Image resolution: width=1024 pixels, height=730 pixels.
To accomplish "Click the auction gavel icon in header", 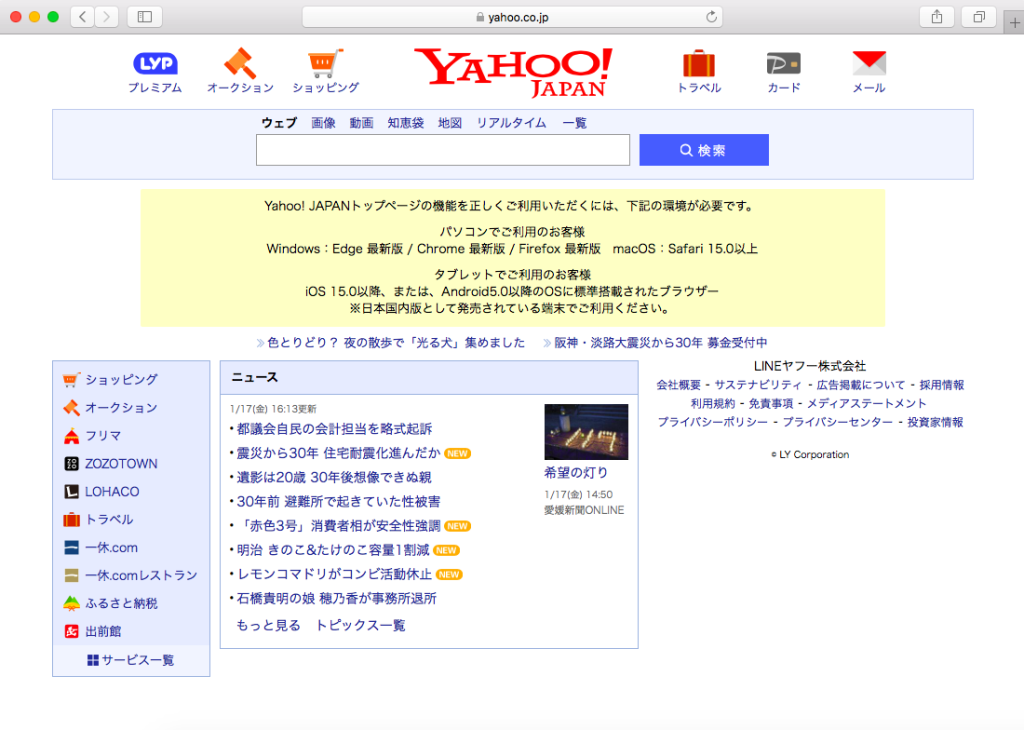I will coord(240,63).
